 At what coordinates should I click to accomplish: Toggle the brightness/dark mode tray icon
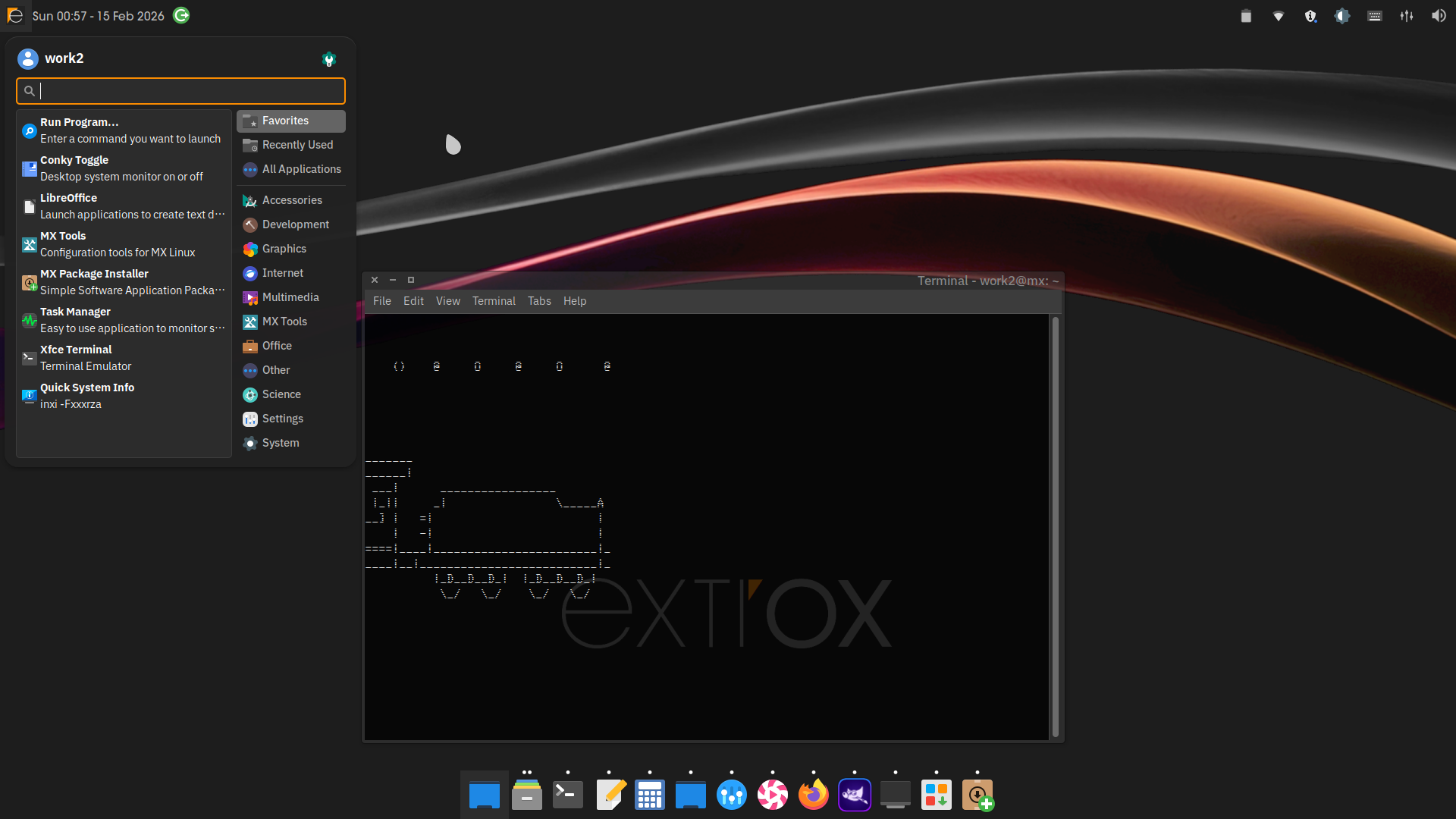coord(1342,16)
